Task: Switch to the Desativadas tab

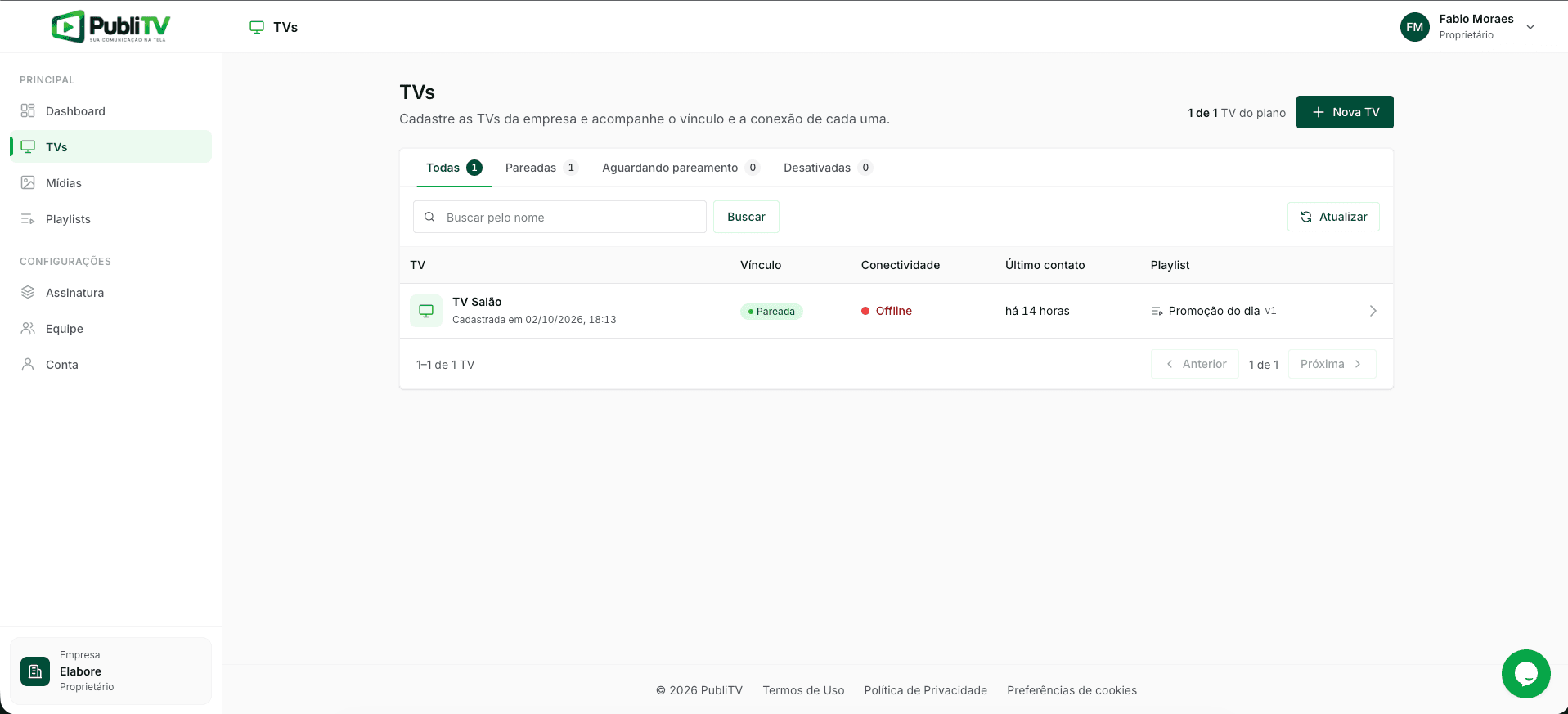Action: pyautogui.click(x=828, y=168)
